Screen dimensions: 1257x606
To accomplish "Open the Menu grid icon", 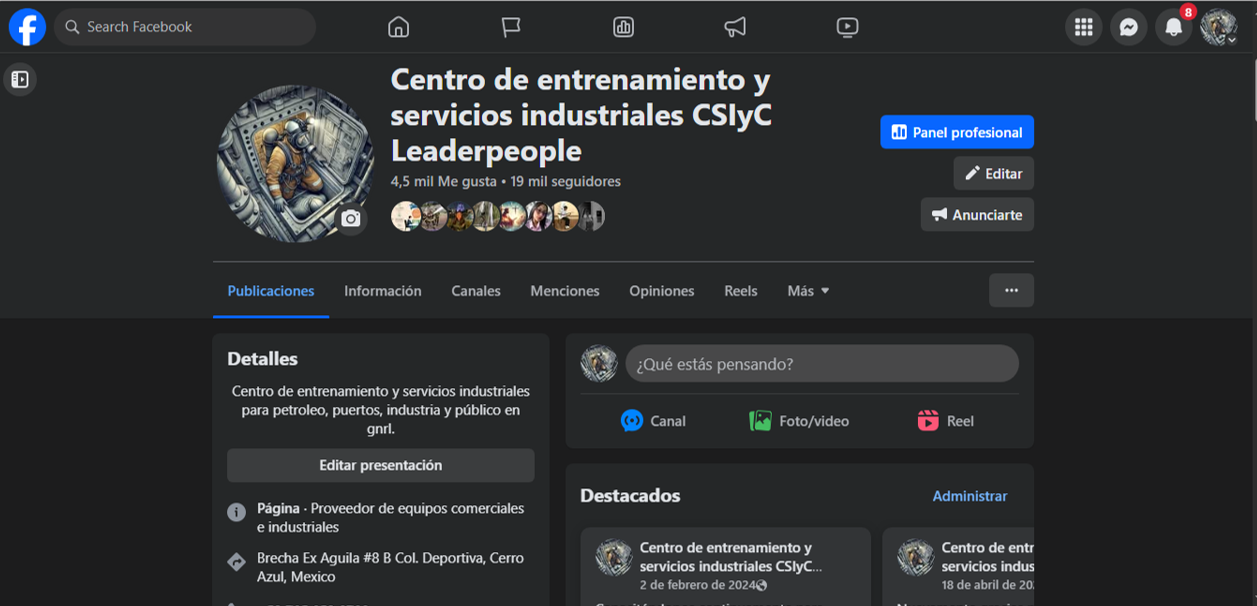I will 1083,27.
